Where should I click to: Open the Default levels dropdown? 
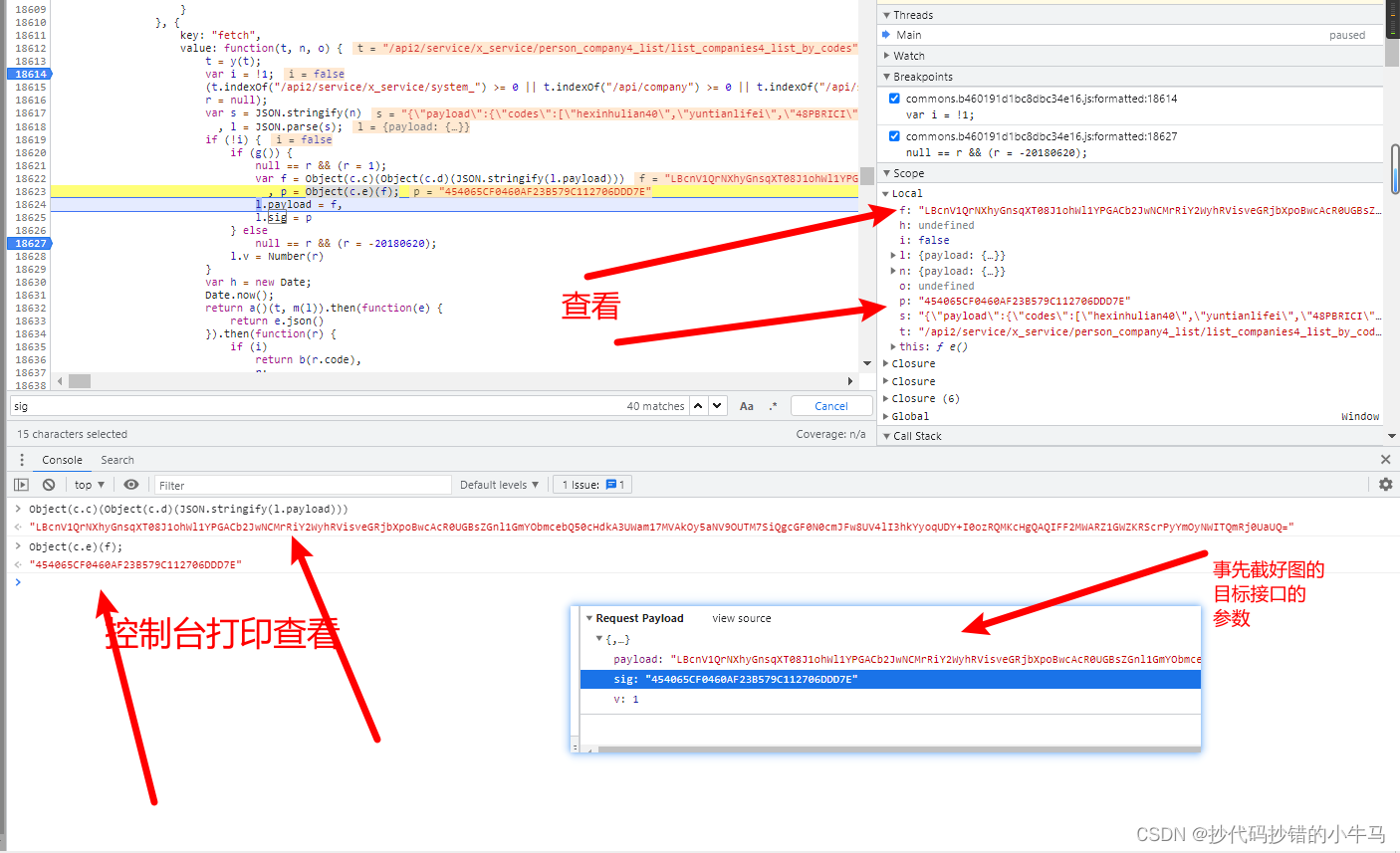(499, 485)
